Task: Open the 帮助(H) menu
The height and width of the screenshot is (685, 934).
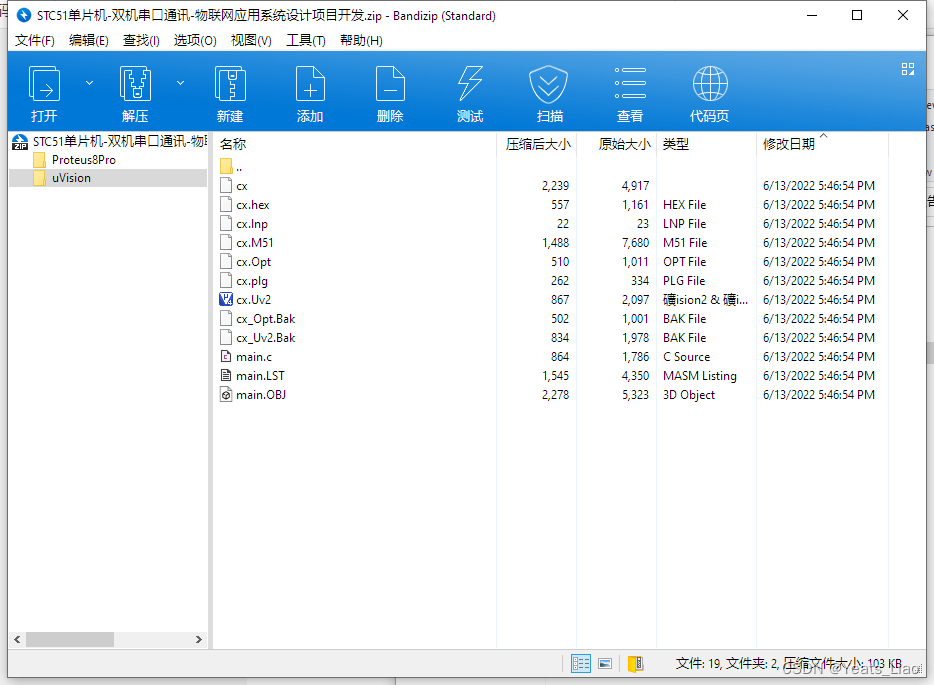Action: tap(361, 41)
